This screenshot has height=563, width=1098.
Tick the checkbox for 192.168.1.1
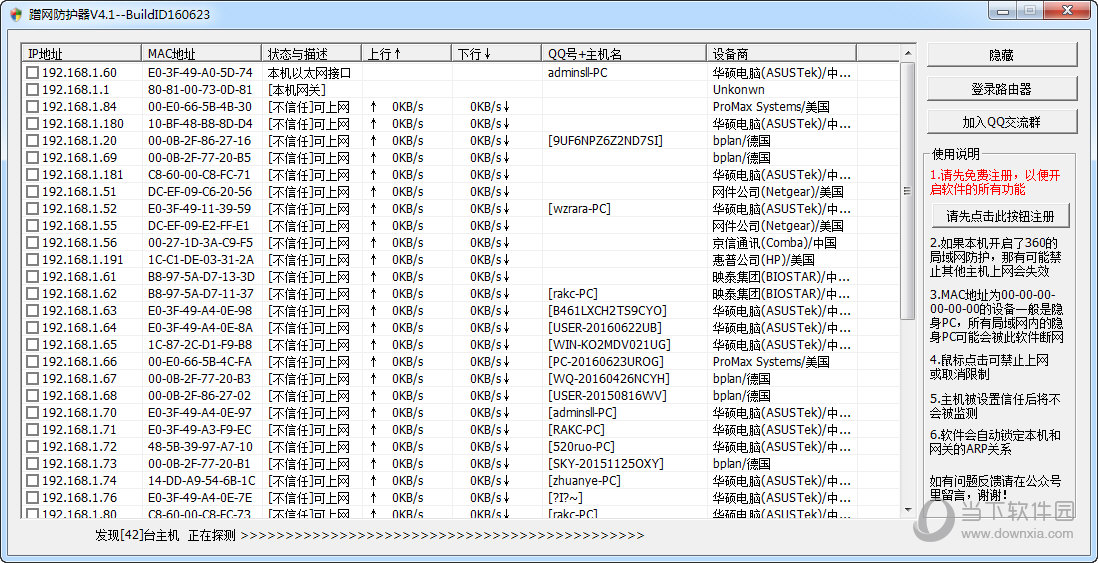32,90
